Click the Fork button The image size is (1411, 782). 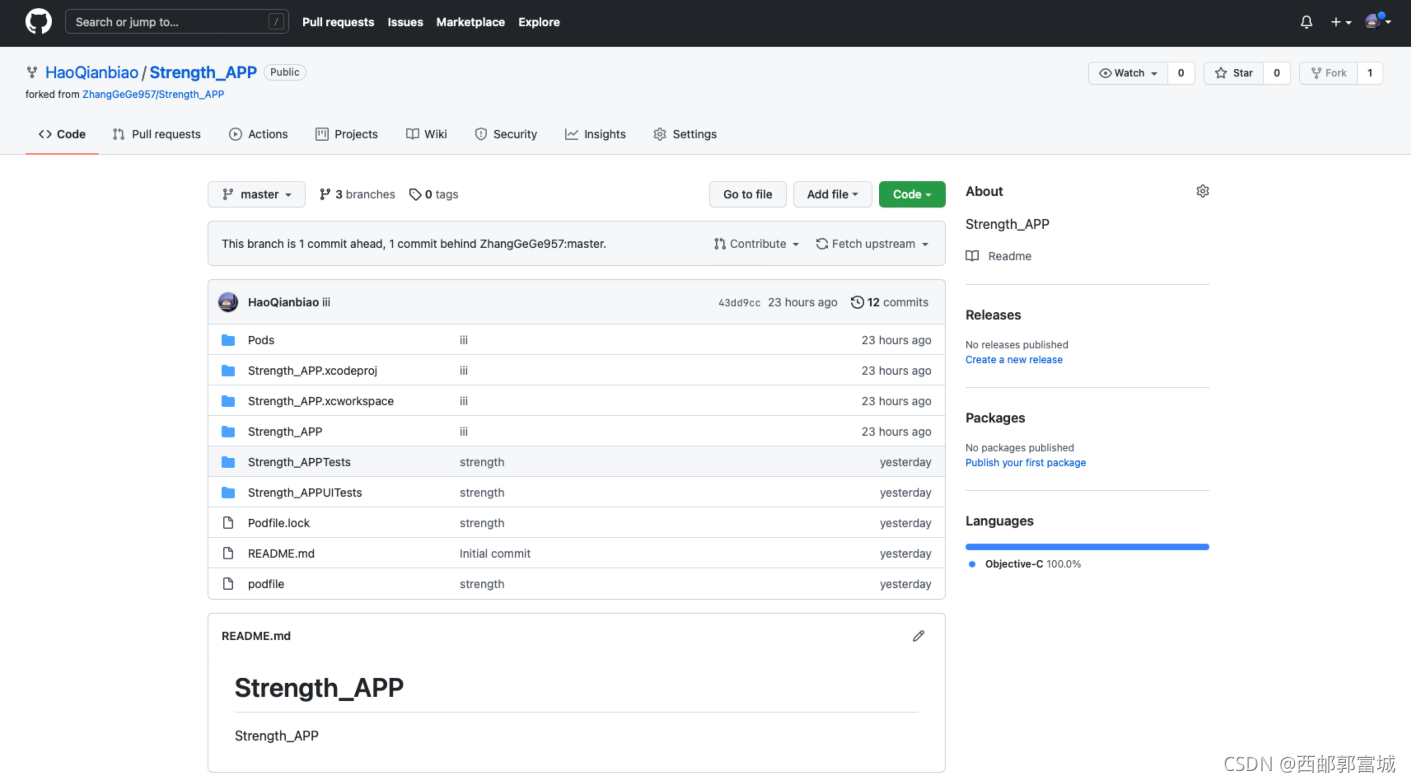point(1327,73)
